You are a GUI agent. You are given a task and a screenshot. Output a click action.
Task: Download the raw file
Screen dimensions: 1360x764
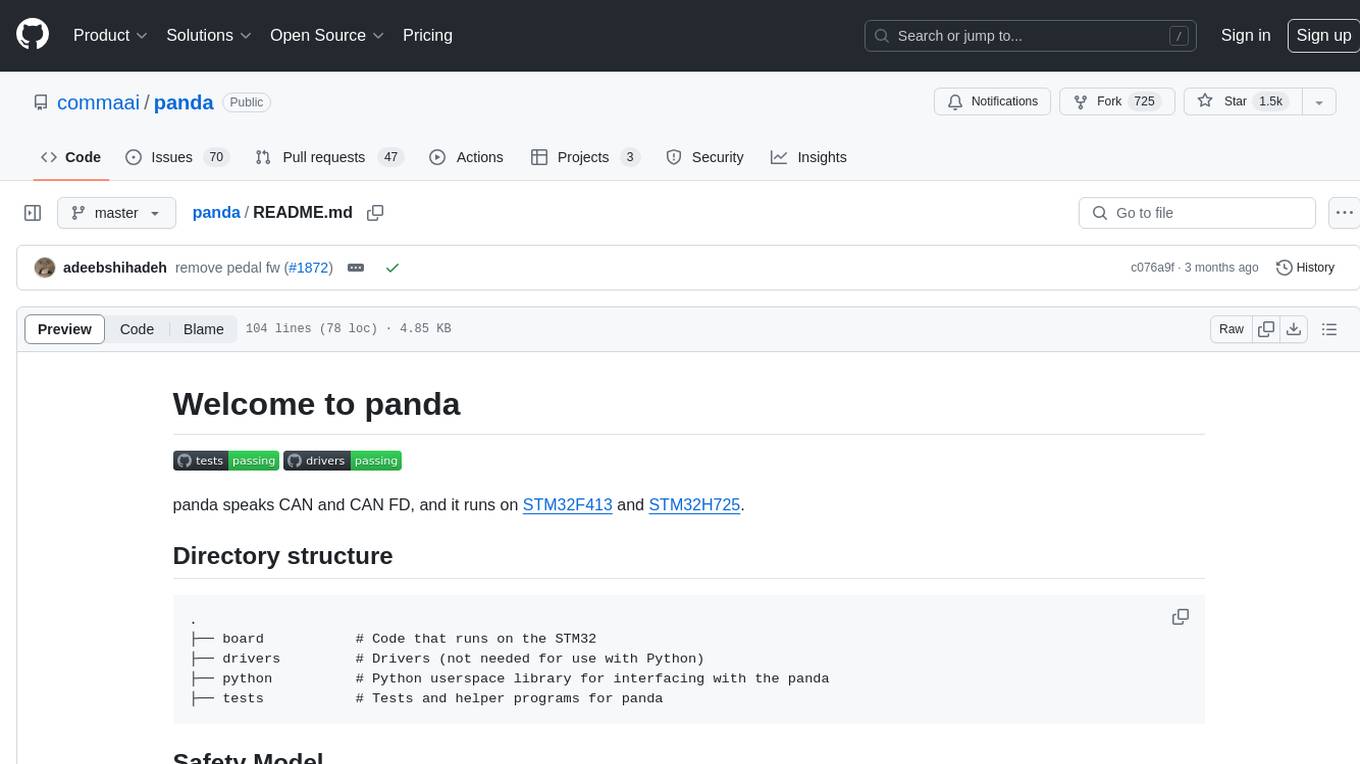click(x=1293, y=329)
